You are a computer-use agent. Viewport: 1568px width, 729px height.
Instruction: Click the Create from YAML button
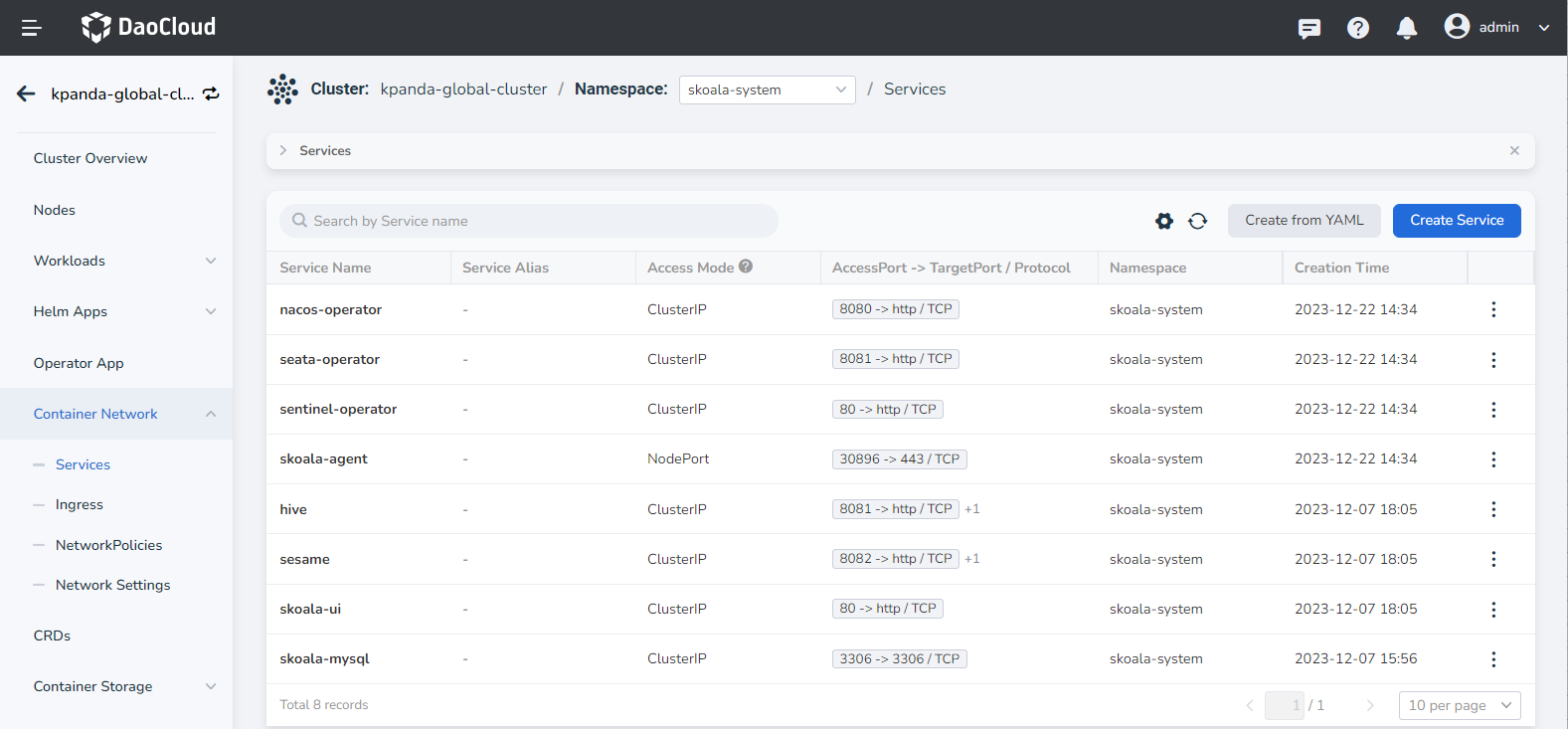tap(1304, 221)
